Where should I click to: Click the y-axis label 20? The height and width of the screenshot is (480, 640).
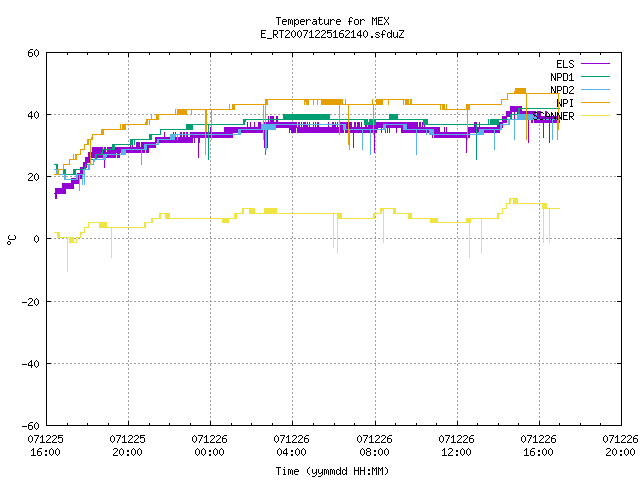33,177
